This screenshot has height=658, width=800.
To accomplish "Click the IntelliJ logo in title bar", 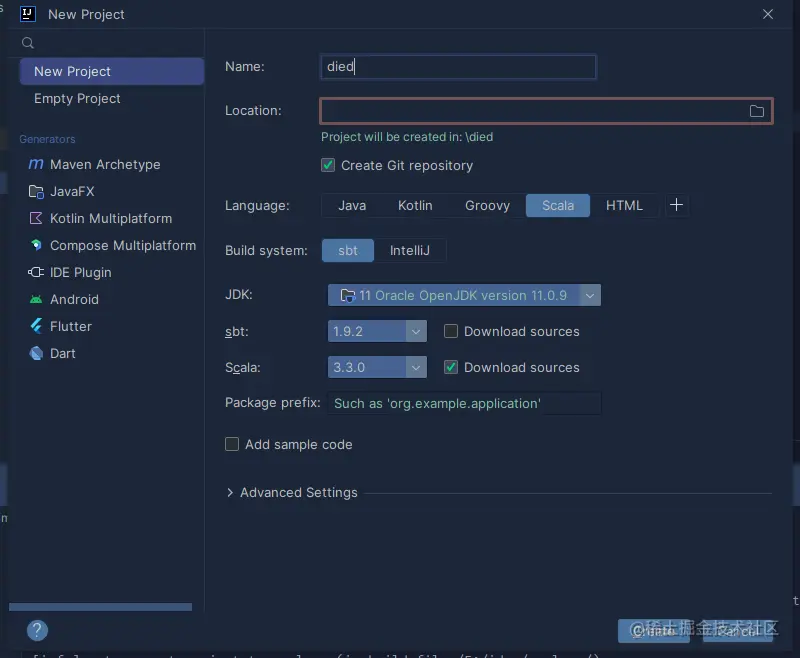I will (x=28, y=14).
